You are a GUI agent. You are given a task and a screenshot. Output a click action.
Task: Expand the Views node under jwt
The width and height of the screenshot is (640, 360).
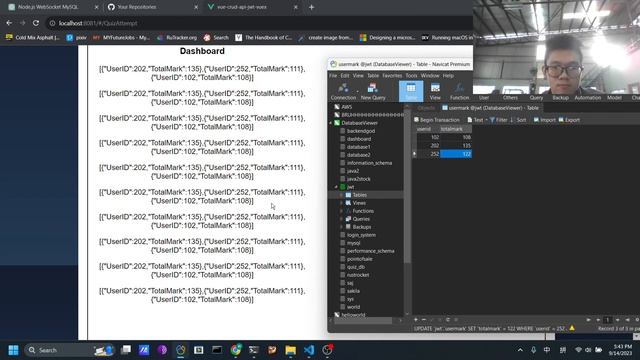342,203
